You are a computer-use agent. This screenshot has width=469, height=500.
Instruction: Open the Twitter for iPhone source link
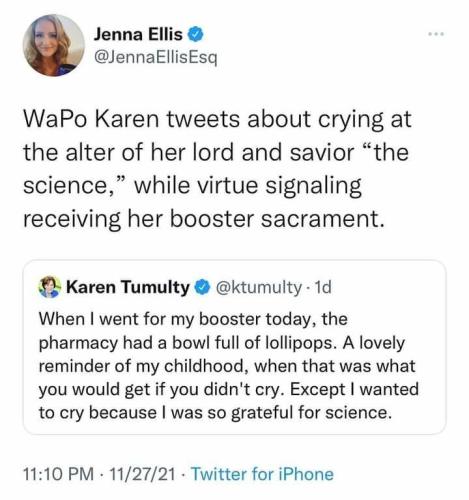pyautogui.click(x=262, y=474)
